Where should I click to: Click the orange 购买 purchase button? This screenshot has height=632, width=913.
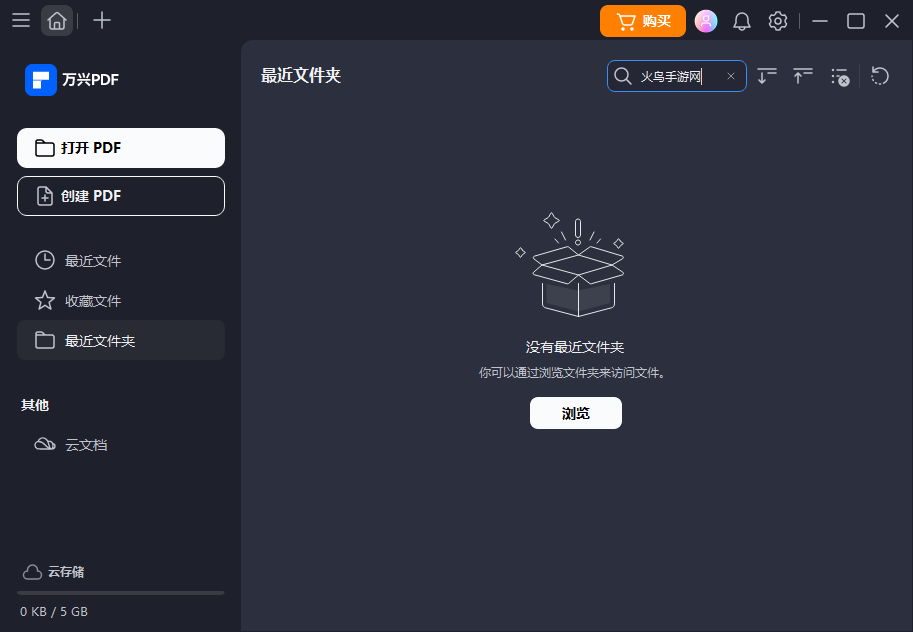click(643, 22)
